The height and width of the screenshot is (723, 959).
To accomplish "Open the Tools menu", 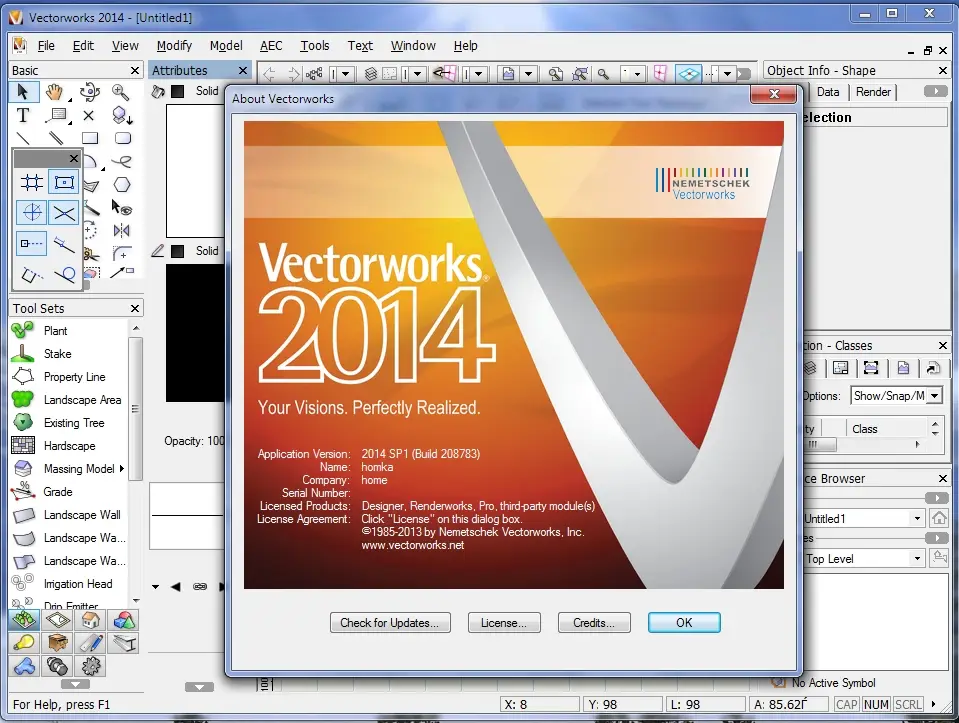I will coord(314,45).
